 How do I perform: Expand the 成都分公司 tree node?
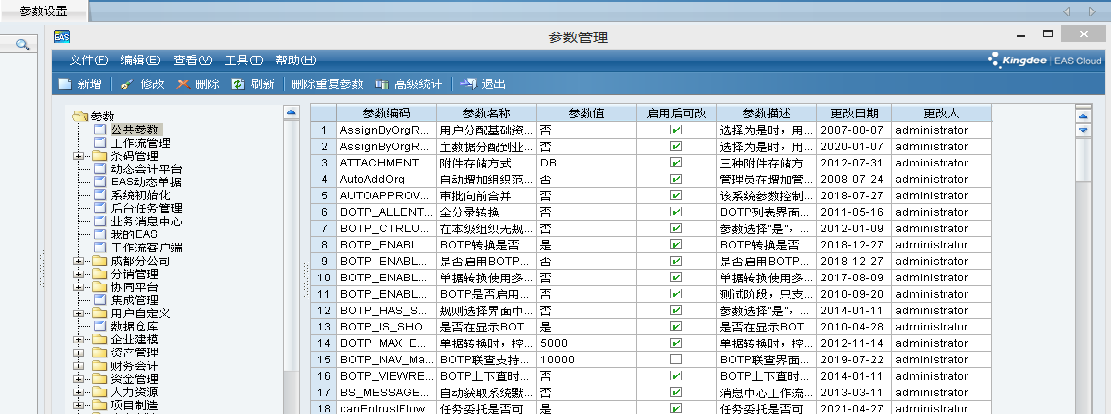tap(79, 261)
